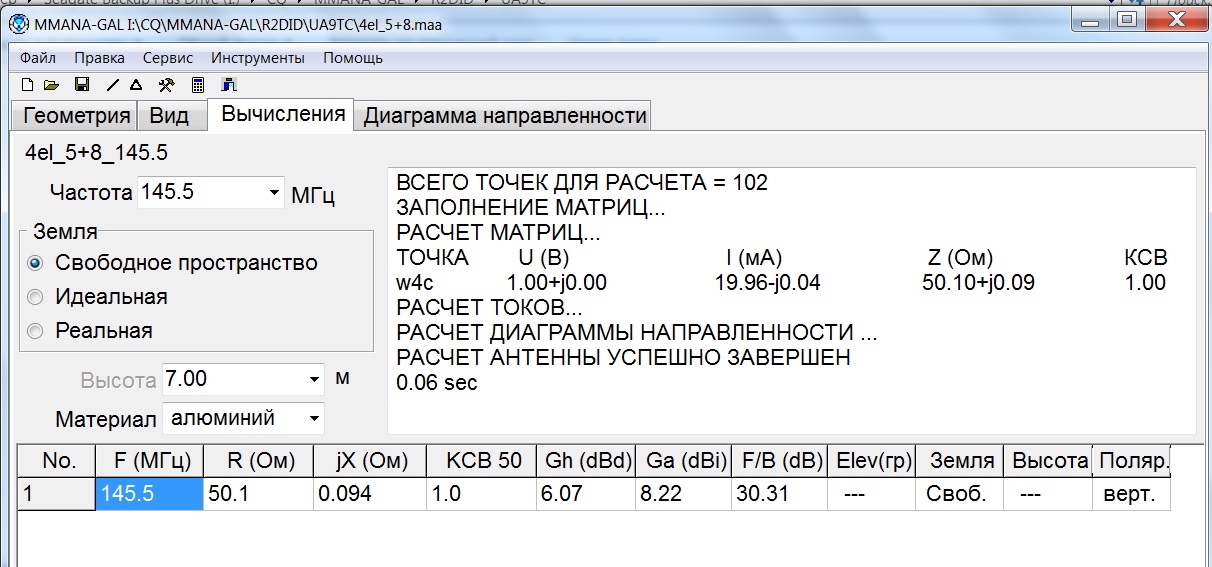Open the Инструменты menu
This screenshot has height=567, width=1212.
click(257, 58)
